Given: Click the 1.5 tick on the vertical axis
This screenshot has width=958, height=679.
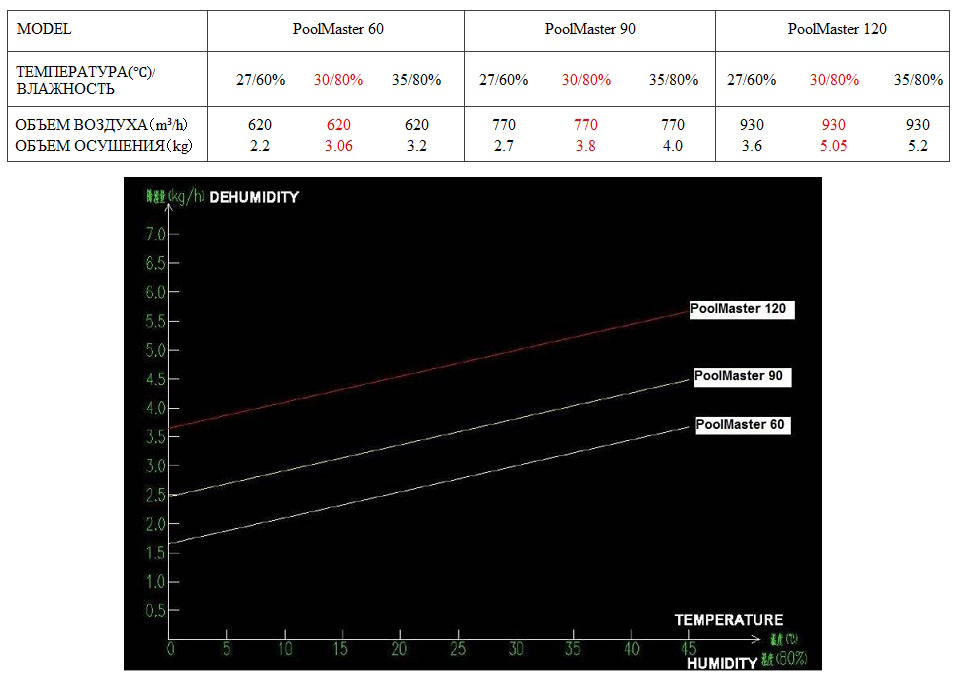Looking at the screenshot, I should point(155,553).
